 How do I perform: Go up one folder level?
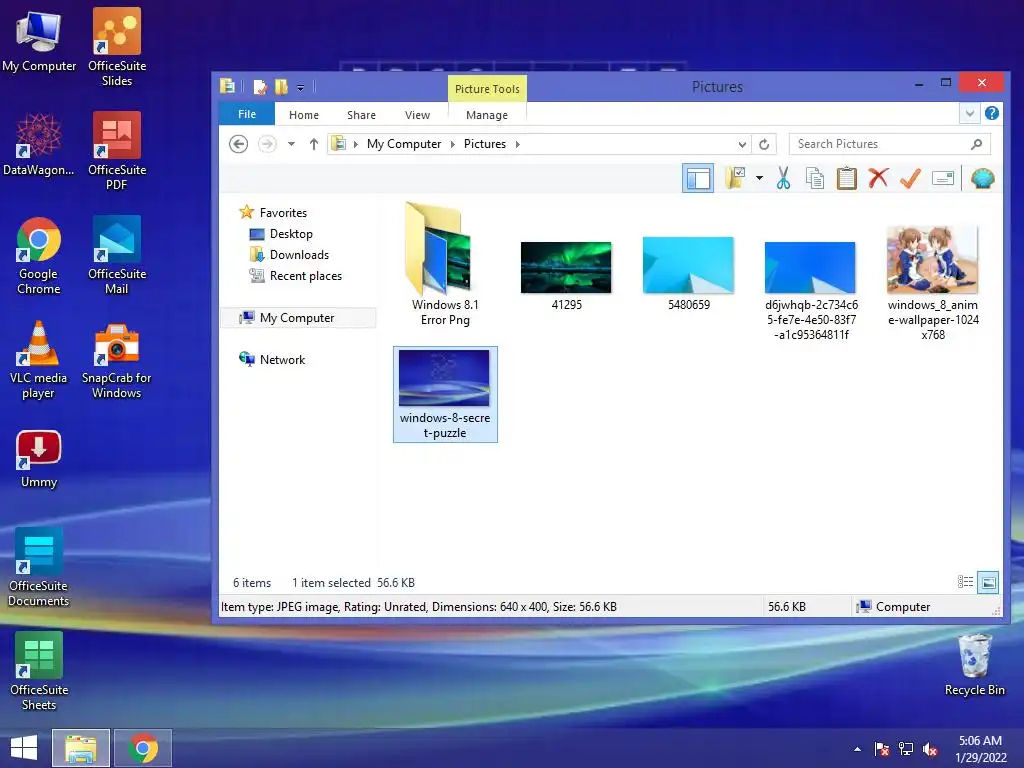coord(313,144)
